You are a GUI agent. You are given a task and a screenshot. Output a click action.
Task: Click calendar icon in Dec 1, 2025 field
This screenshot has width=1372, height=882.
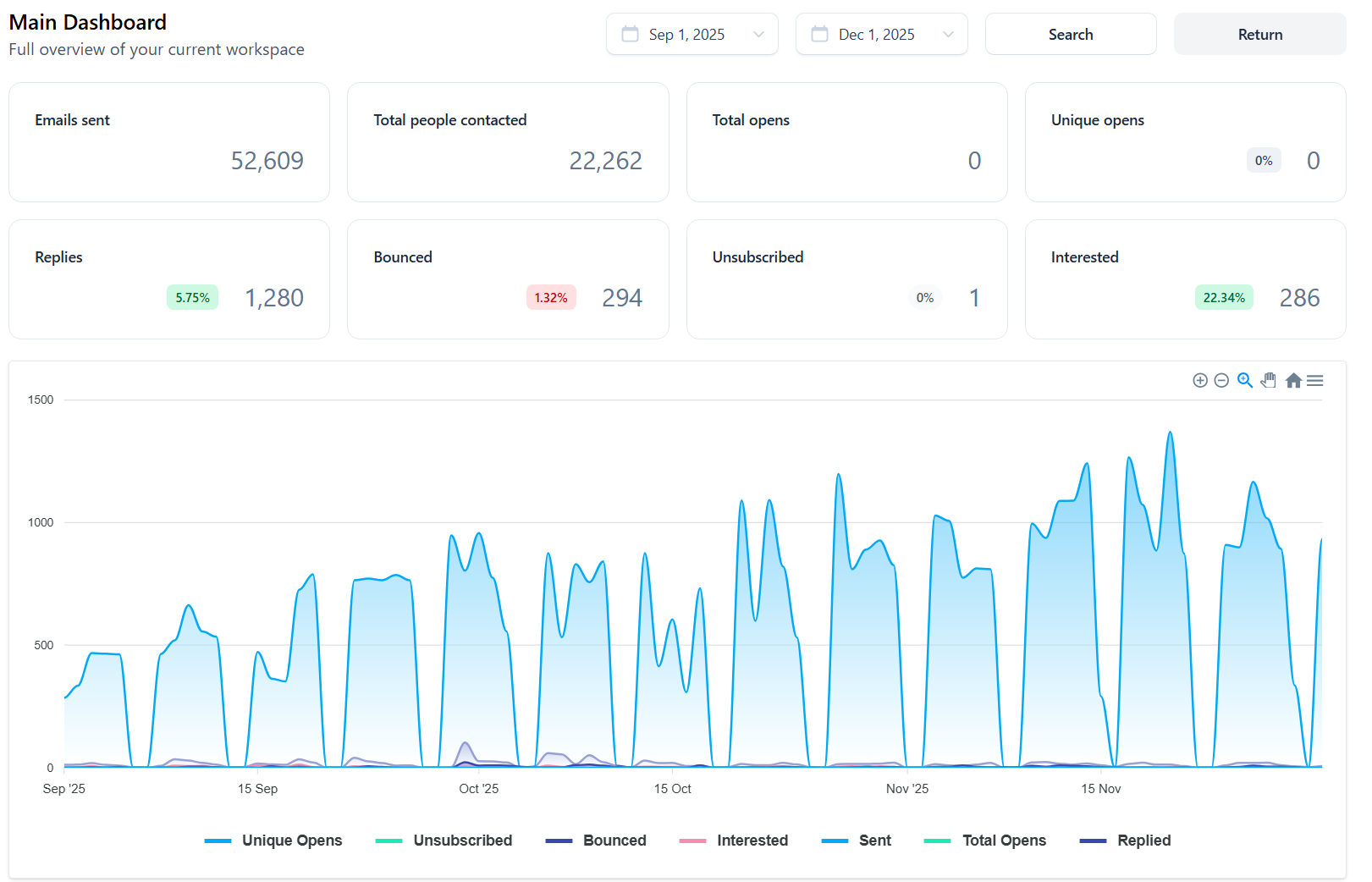819,34
